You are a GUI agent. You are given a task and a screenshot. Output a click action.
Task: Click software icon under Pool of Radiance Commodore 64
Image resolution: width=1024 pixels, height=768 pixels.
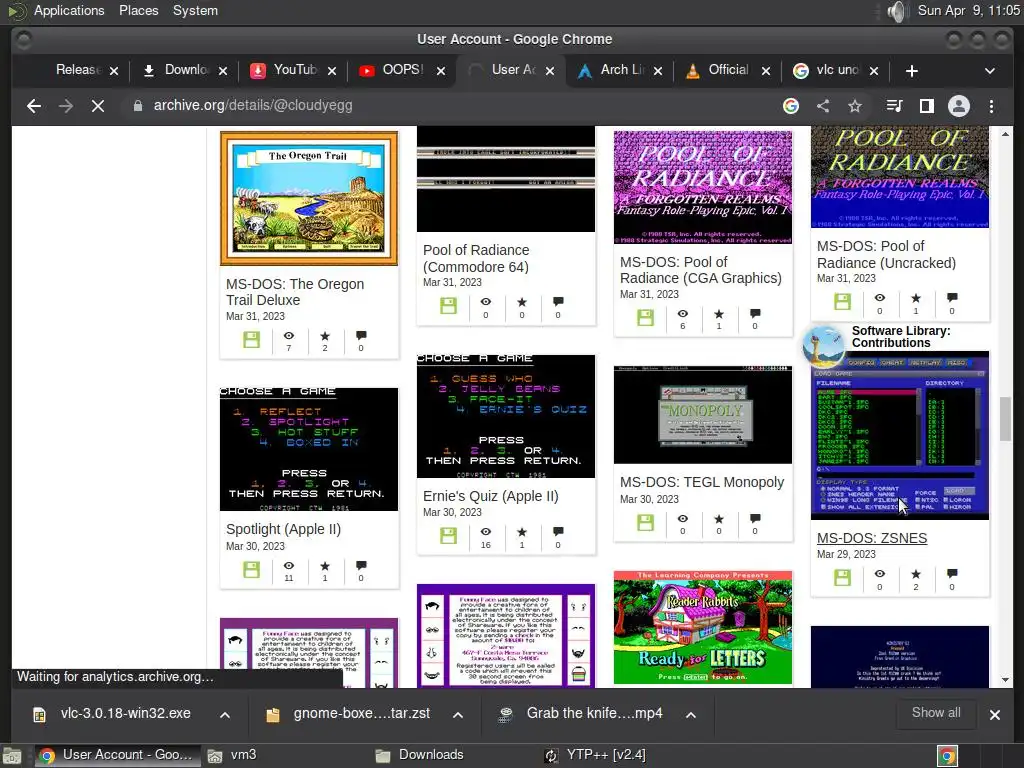pyautogui.click(x=449, y=306)
